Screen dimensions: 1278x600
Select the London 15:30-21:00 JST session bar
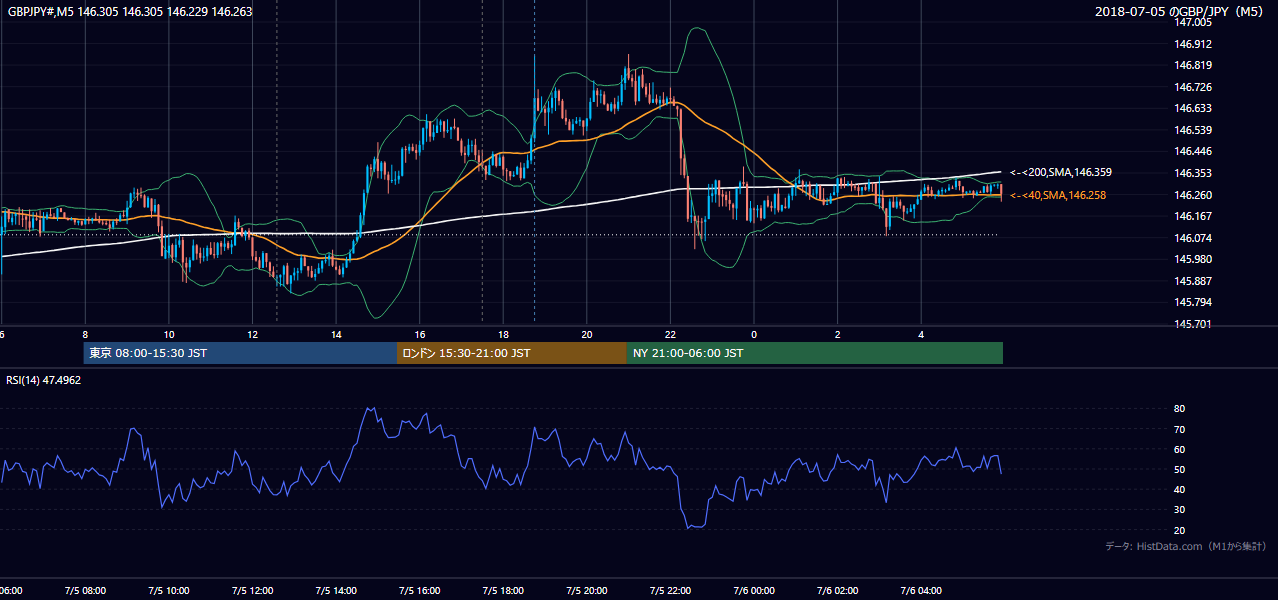[511, 353]
